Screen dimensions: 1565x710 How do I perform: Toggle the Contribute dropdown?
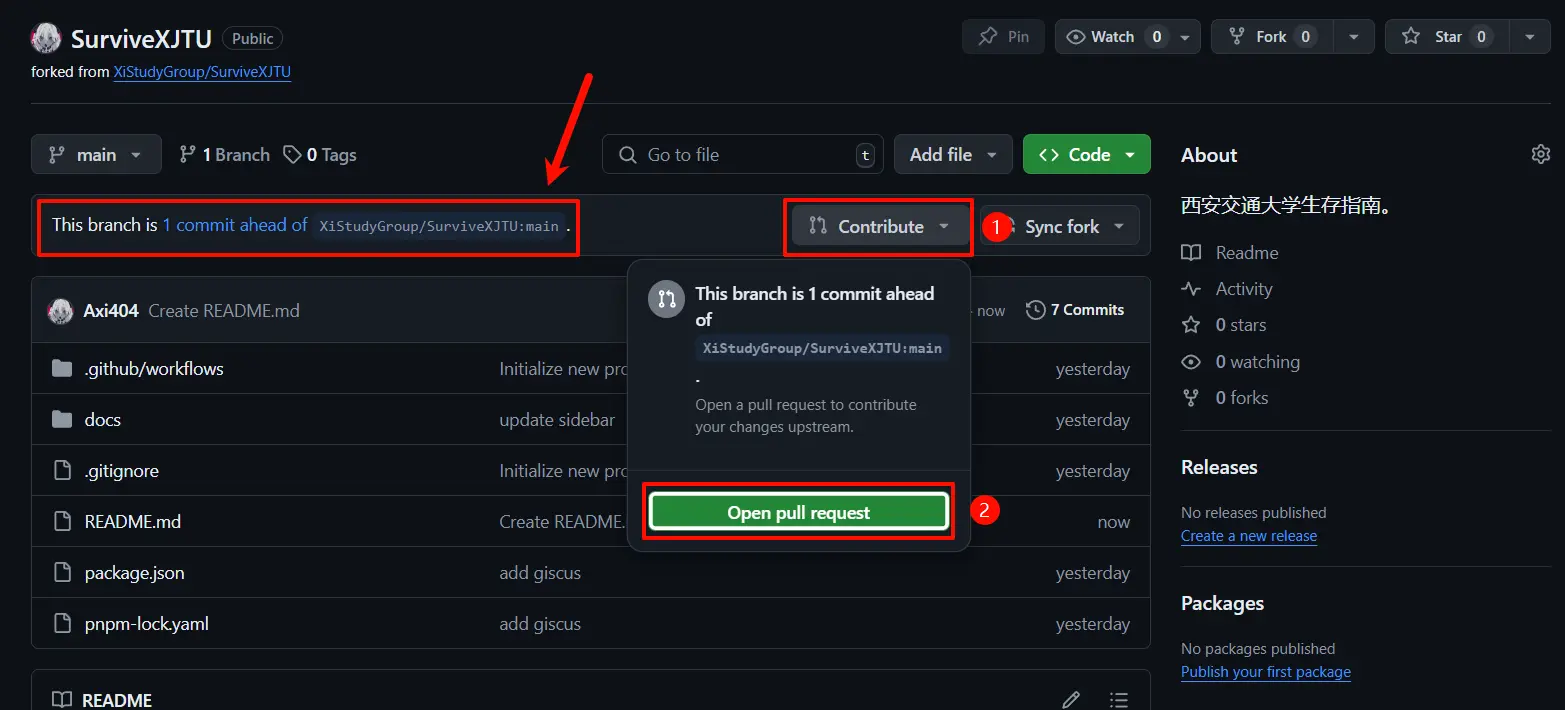(880, 226)
